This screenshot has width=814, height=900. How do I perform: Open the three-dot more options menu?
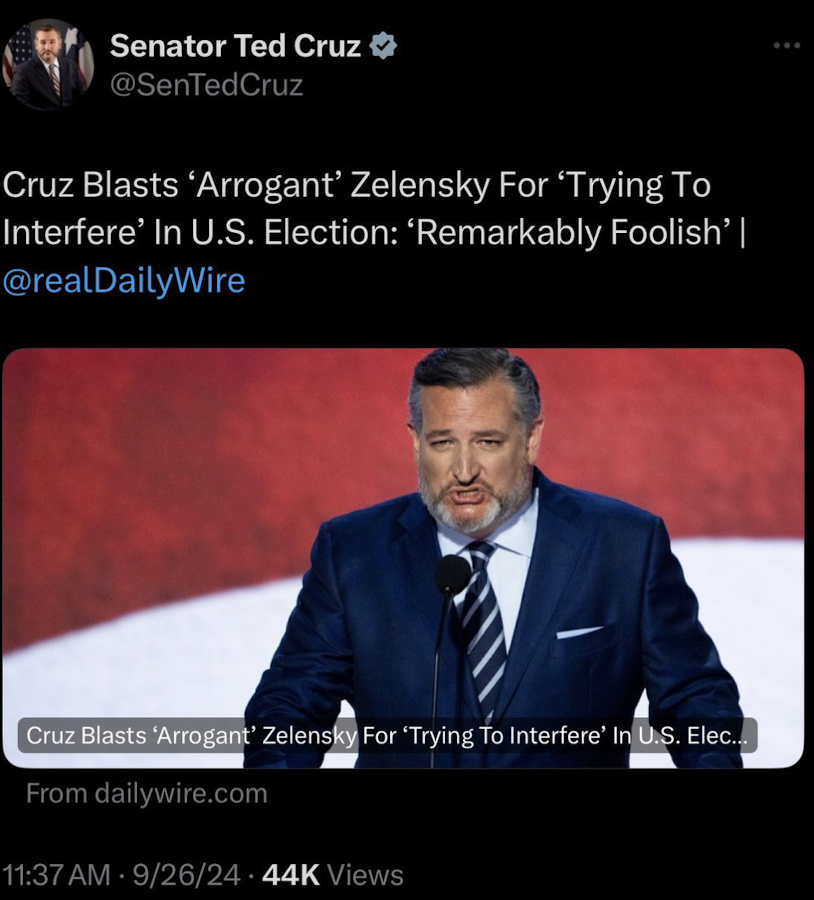[787, 45]
